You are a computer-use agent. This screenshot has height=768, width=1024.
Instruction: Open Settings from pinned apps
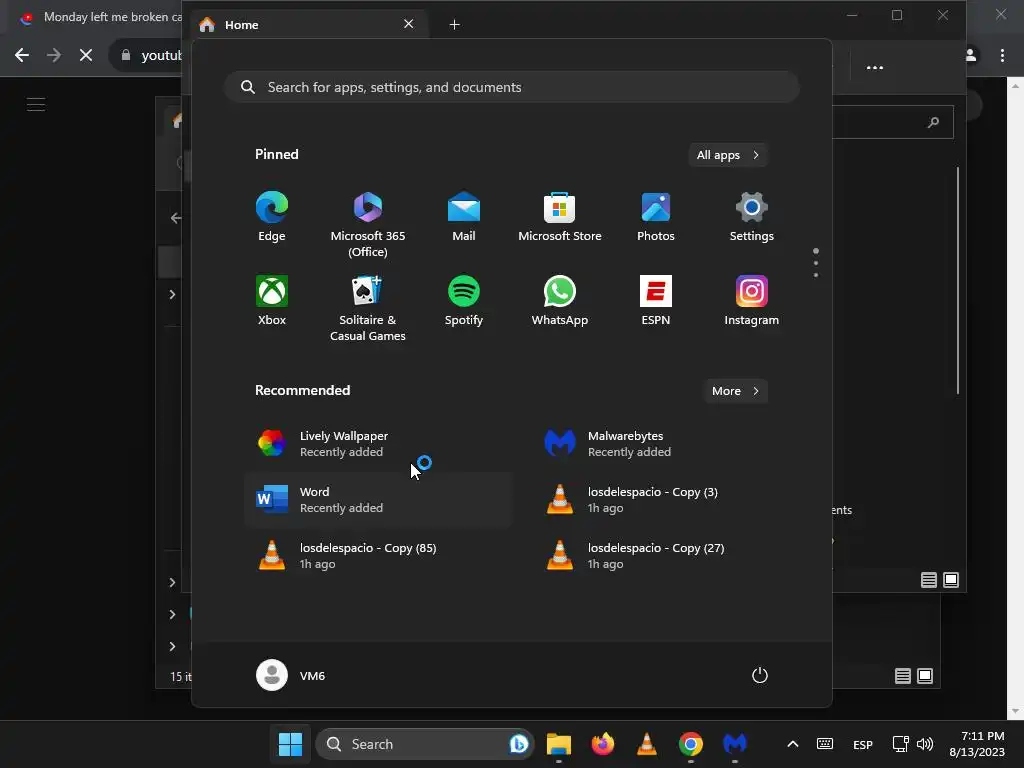(752, 217)
